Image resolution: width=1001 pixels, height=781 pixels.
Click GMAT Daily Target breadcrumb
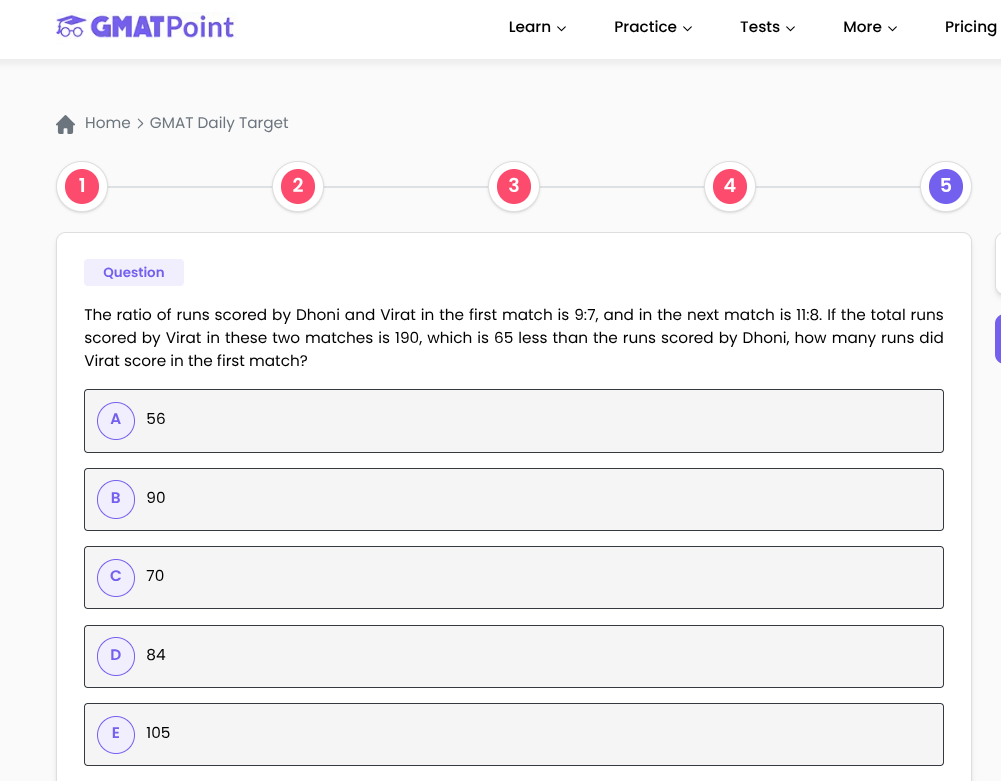coord(219,123)
